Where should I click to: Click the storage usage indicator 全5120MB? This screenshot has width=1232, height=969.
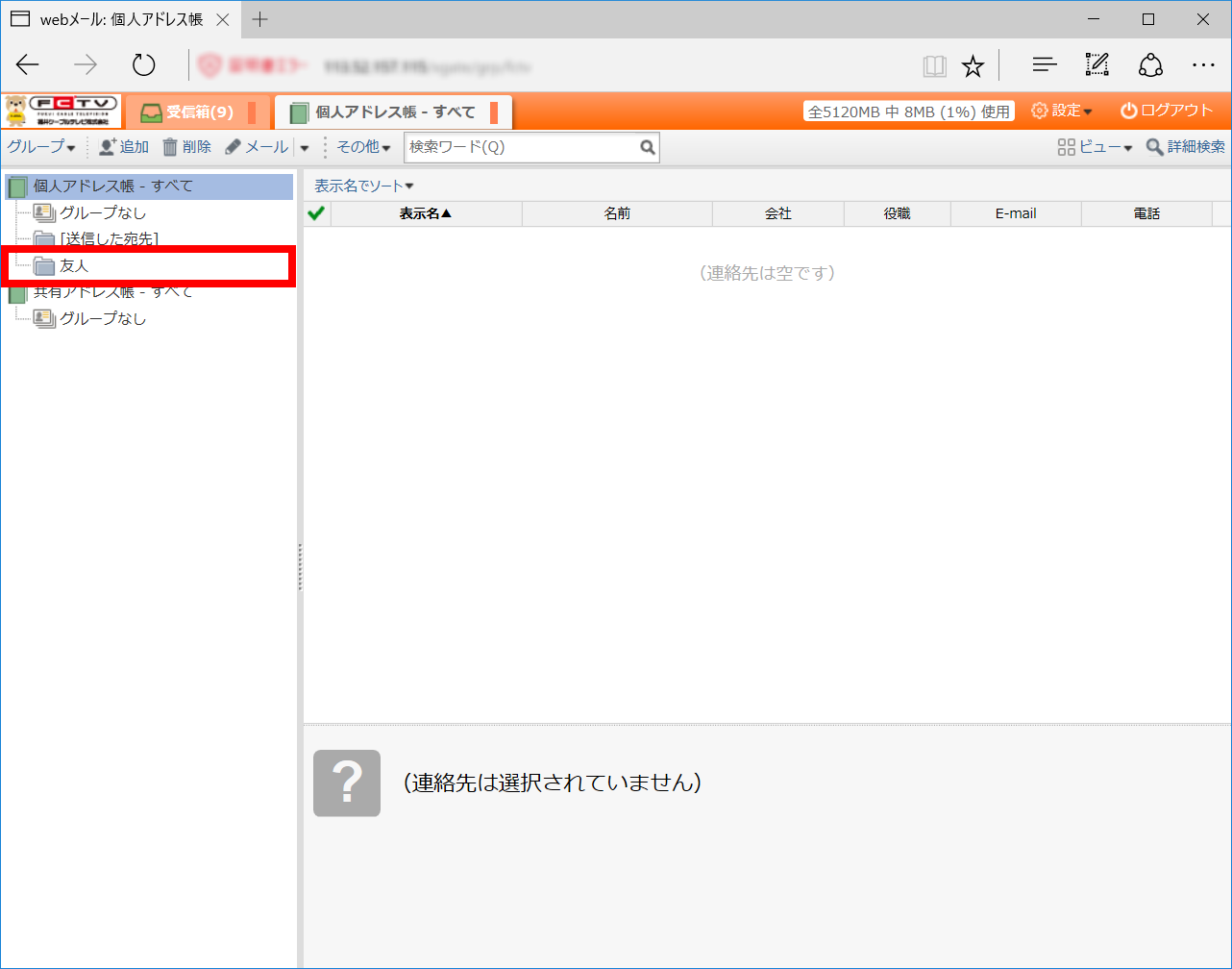click(909, 112)
